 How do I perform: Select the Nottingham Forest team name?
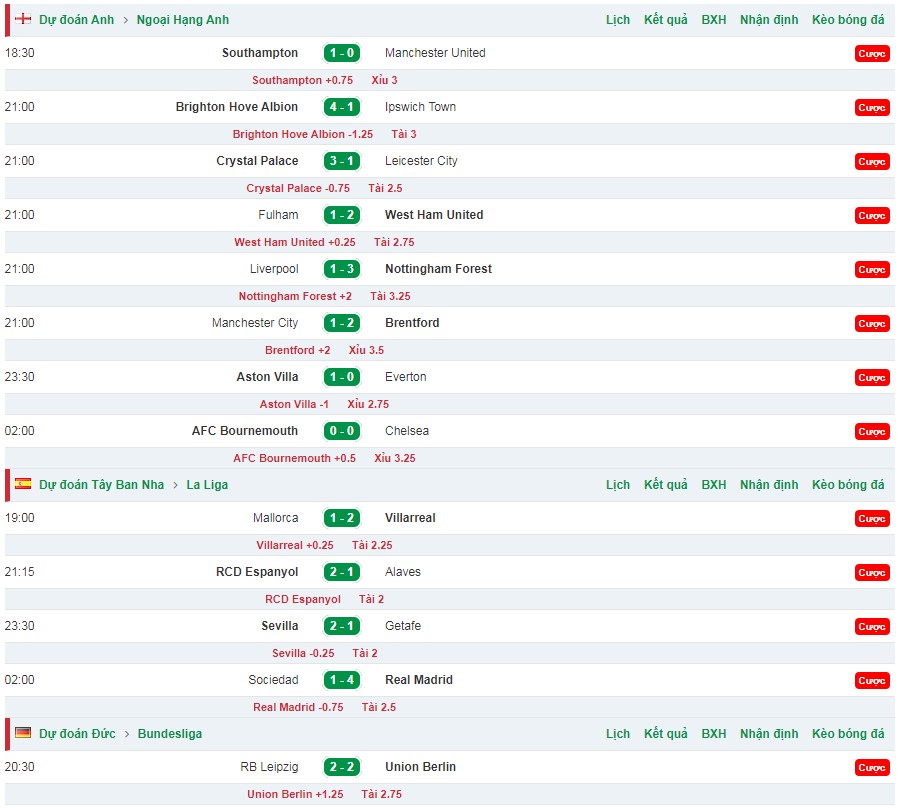(x=438, y=269)
